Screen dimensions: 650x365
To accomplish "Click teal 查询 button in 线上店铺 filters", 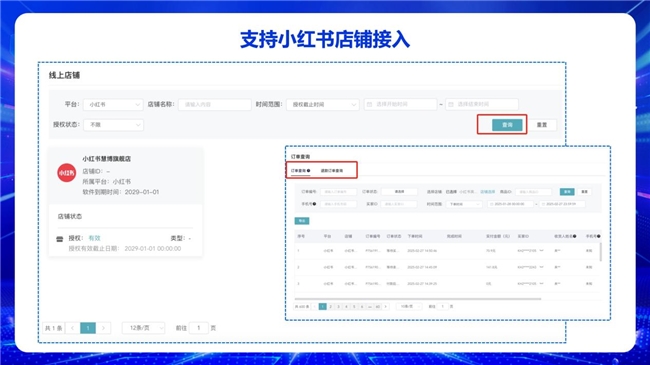I will coord(507,124).
